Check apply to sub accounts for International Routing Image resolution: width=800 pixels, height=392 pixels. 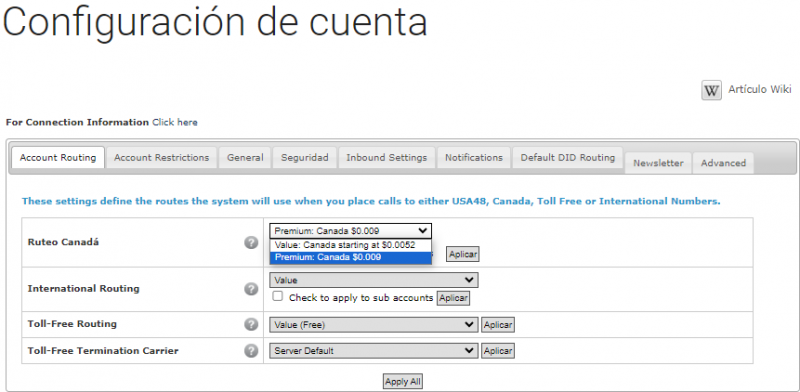tap(278, 297)
